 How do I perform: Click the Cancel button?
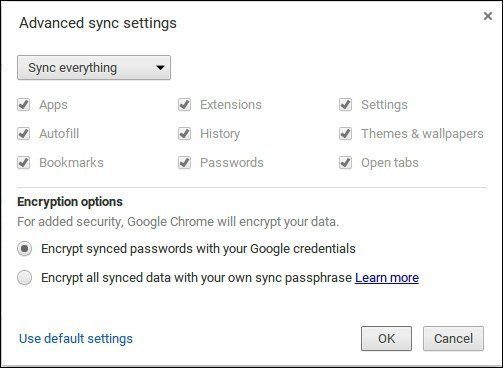(453, 339)
